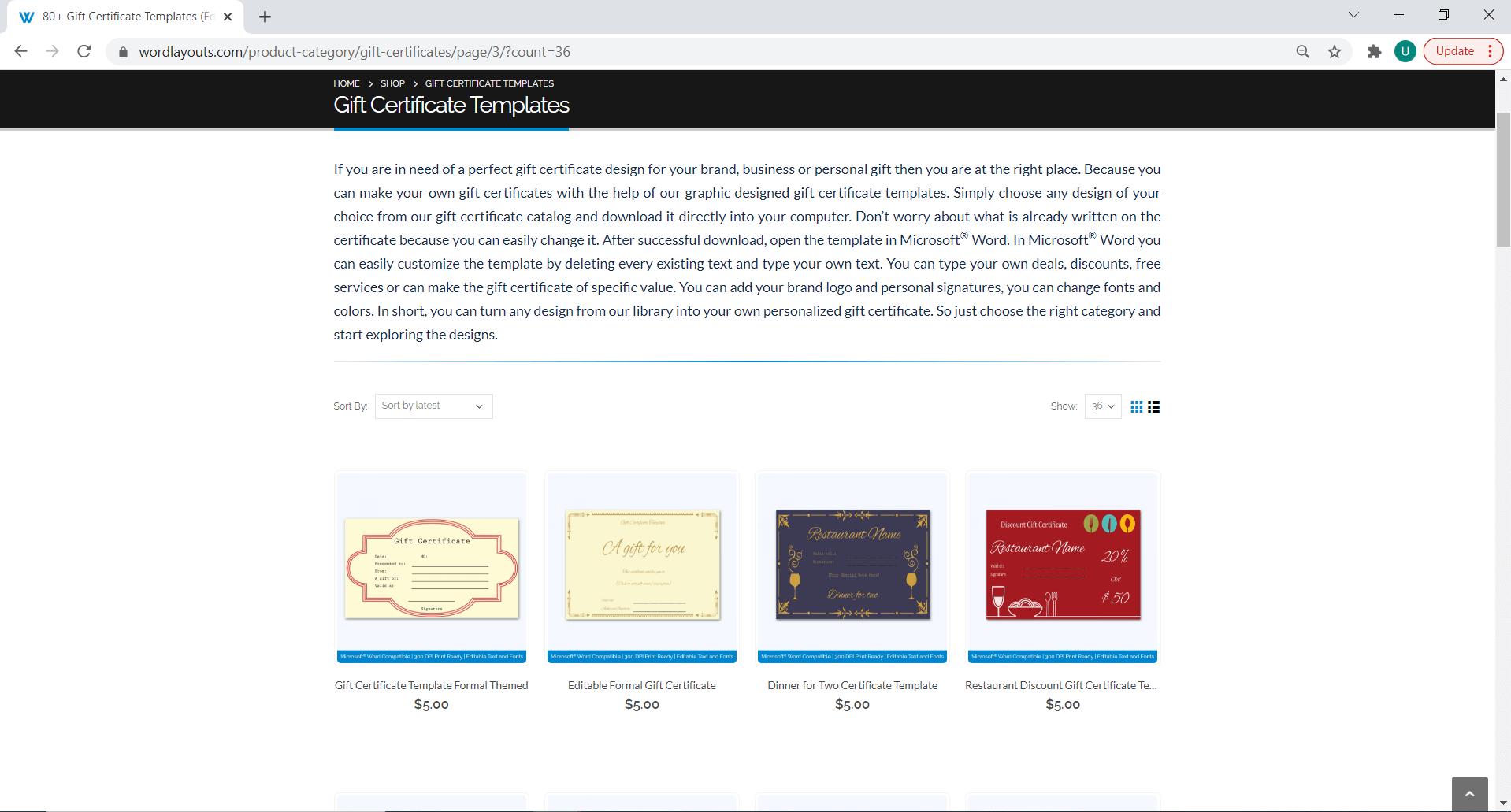Click the $5.00 price under Restaurant Discount certificate
The image size is (1511, 812).
pos(1063,705)
